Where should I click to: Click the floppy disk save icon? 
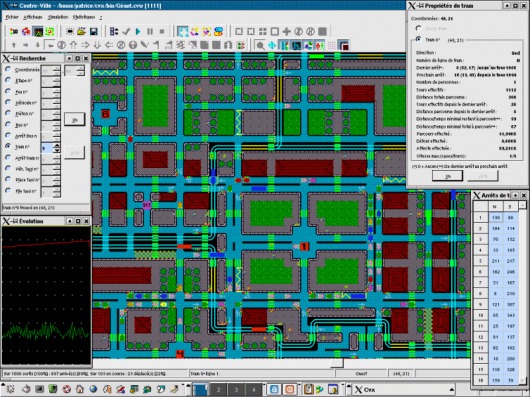point(94,31)
